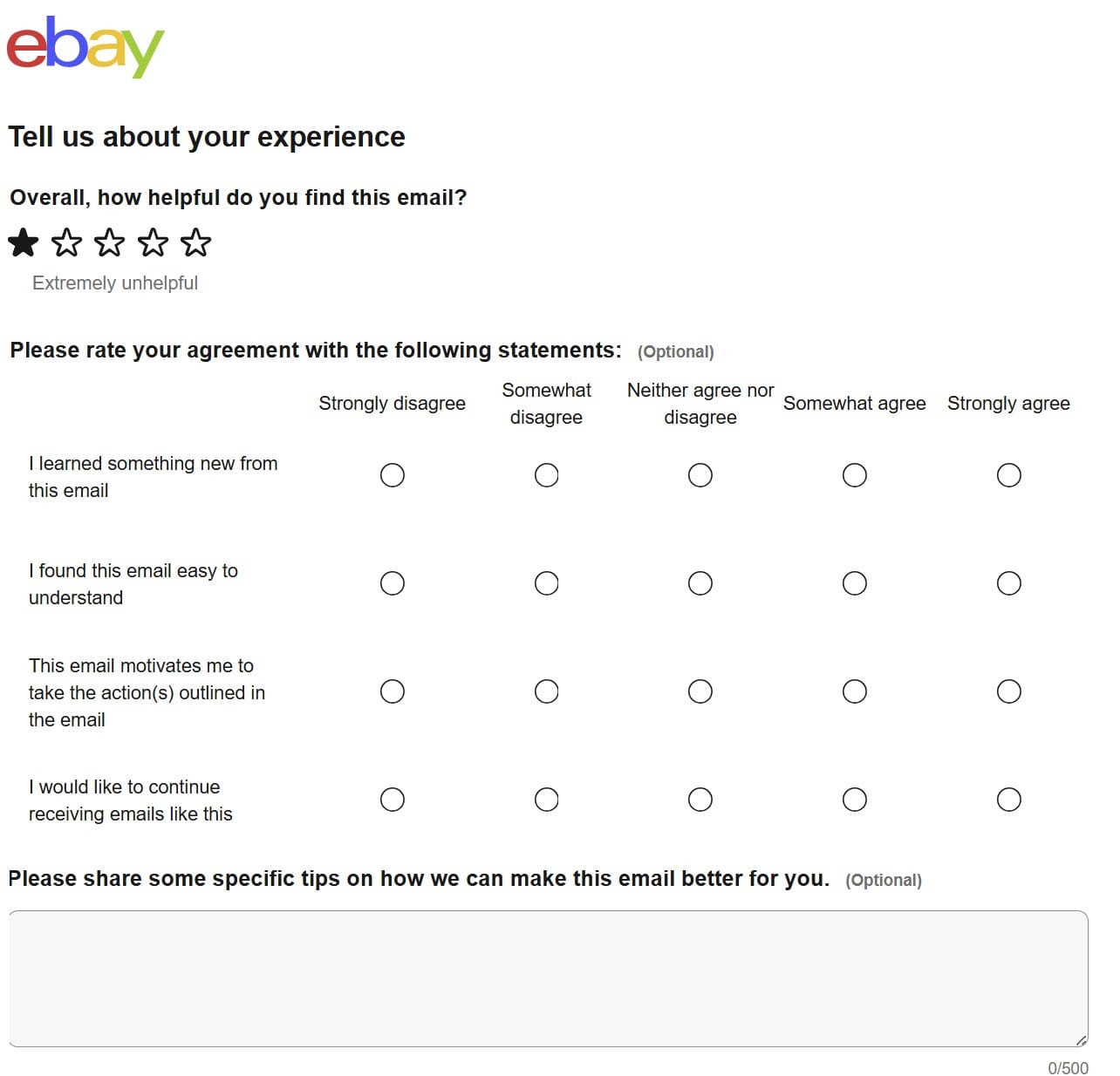Select Strongly disagree for continue receiving emails
1120x1076 pixels.
pyautogui.click(x=393, y=800)
